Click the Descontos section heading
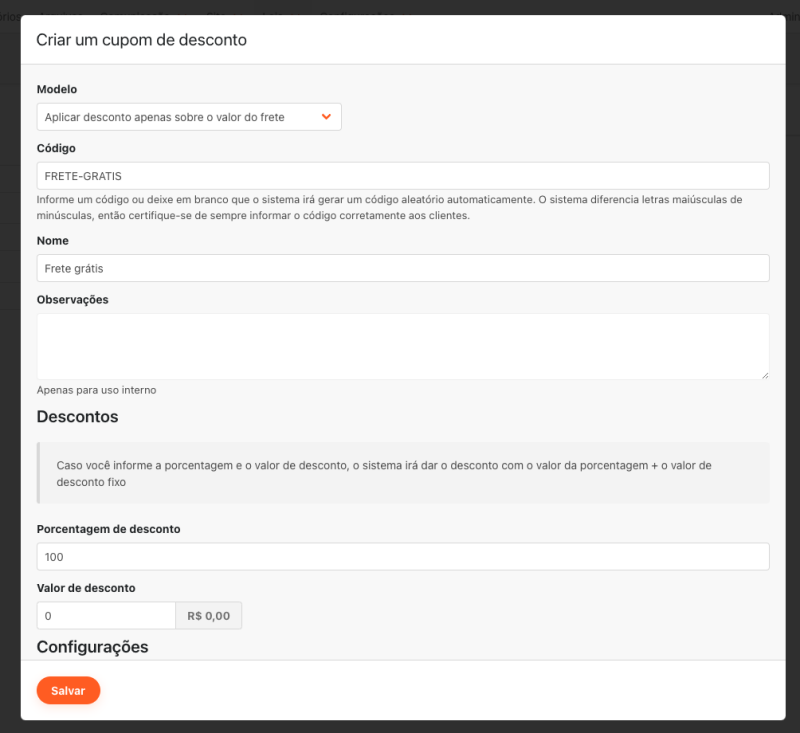Image resolution: width=800 pixels, height=733 pixels. (x=77, y=416)
